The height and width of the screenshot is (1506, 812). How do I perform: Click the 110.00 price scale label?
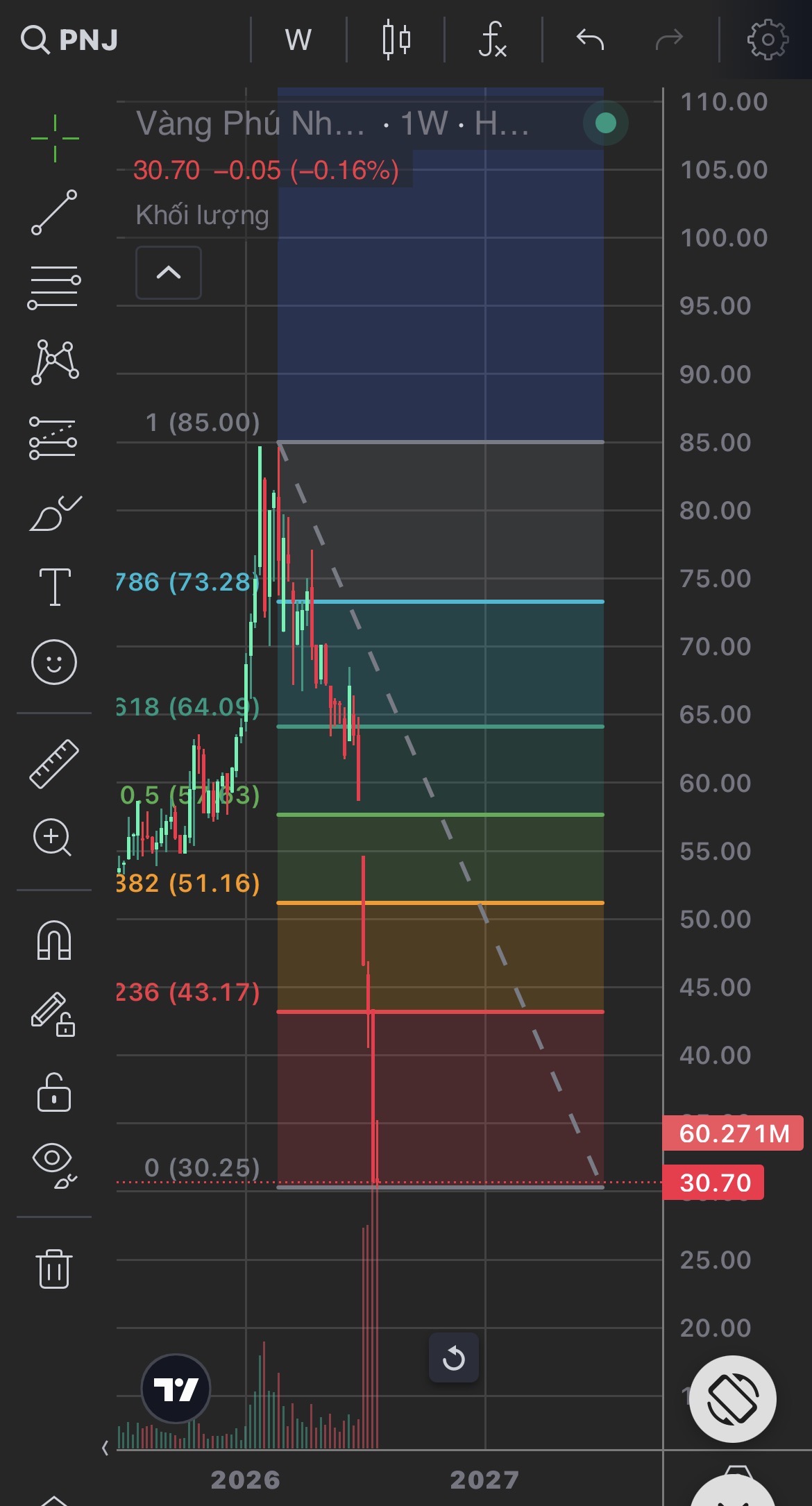724,102
